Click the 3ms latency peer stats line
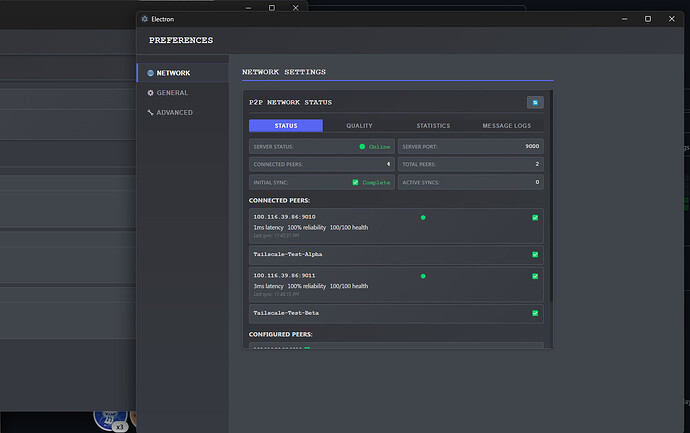This screenshot has height=433, width=690. 311,286
